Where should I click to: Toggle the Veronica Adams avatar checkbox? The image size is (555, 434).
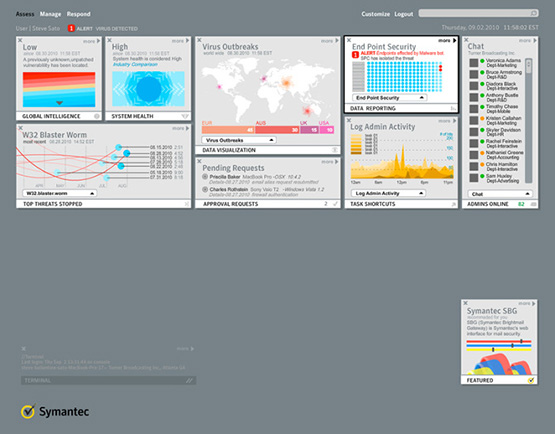coord(474,63)
